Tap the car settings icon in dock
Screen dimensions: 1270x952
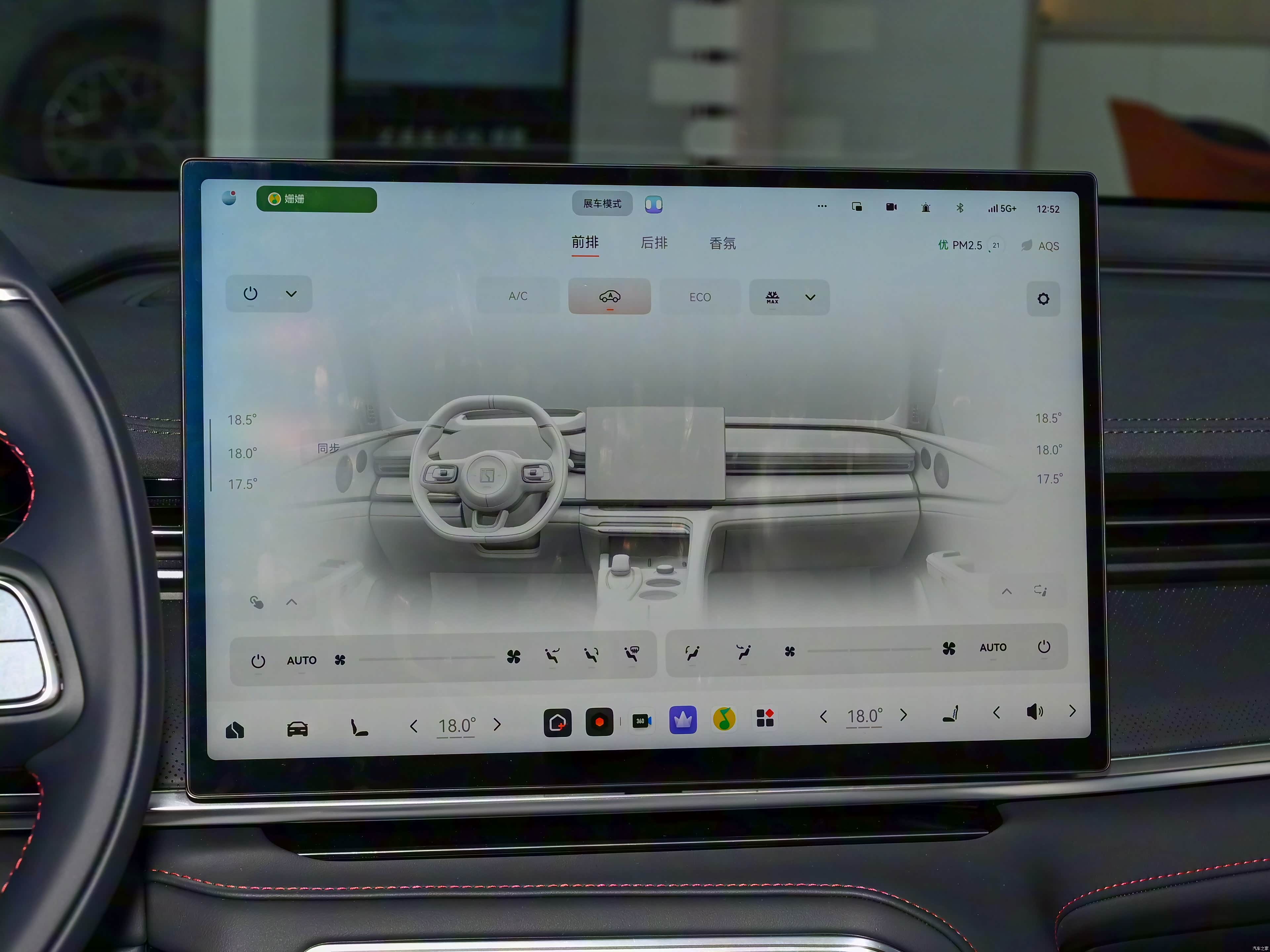297,729
